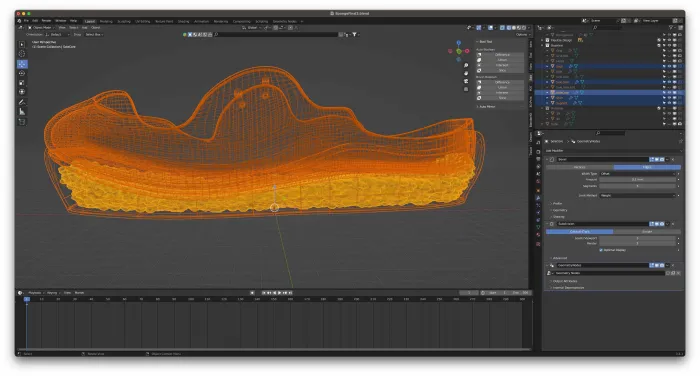The height and width of the screenshot is (376, 700).
Task: Open the outliner filter funnel
Action: pos(671,28)
